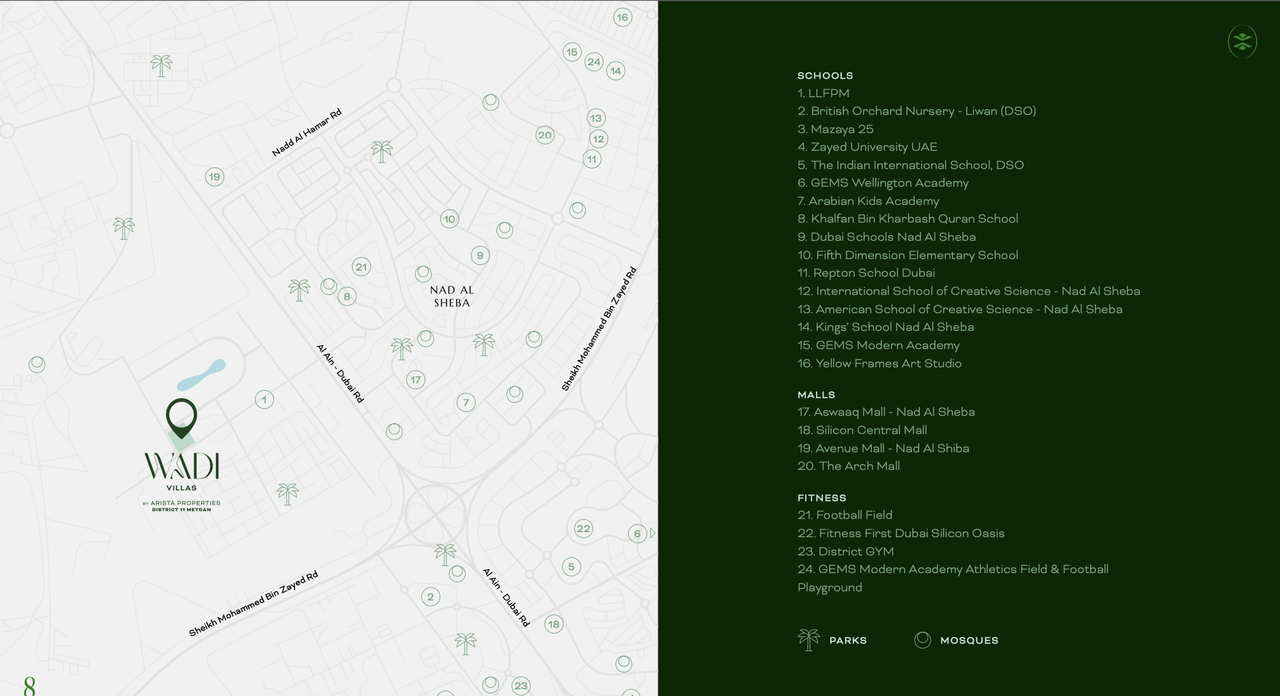Click the SCHOOLS section heading
1280x696 pixels.
click(x=825, y=76)
